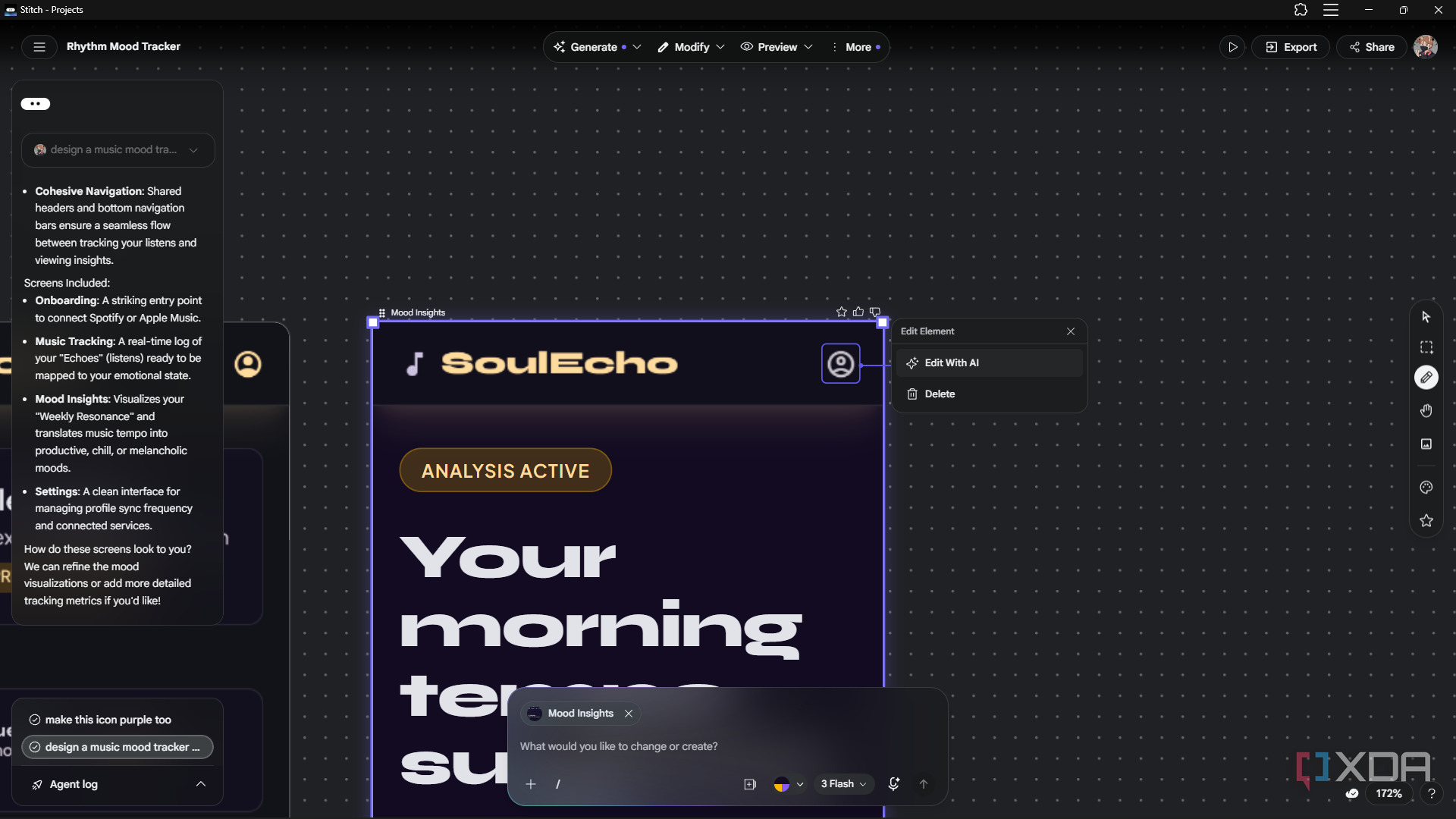This screenshot has width=1456, height=819.
Task: Expand the design a music mood prompt dropdown
Action: [118, 150]
